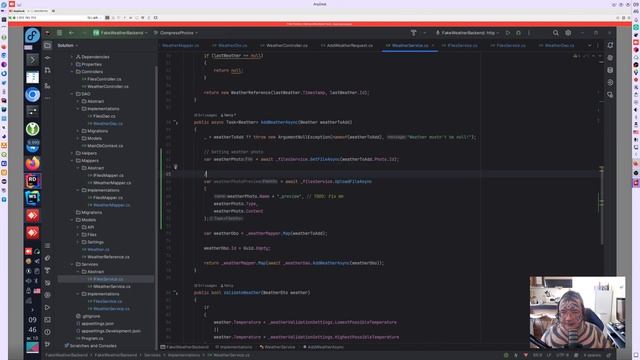Screen dimensions: 640x360
Task: Click the lightbulb quick-fix icon in gutter
Action: (x=176, y=167)
